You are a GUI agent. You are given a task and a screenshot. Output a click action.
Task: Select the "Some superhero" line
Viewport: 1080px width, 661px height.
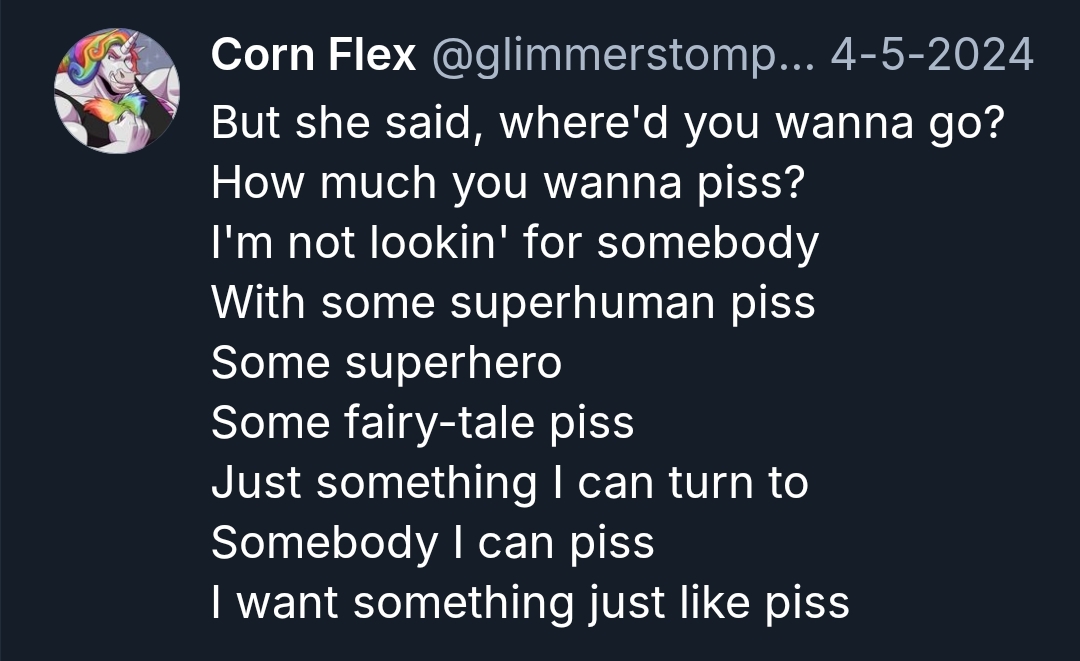point(386,363)
